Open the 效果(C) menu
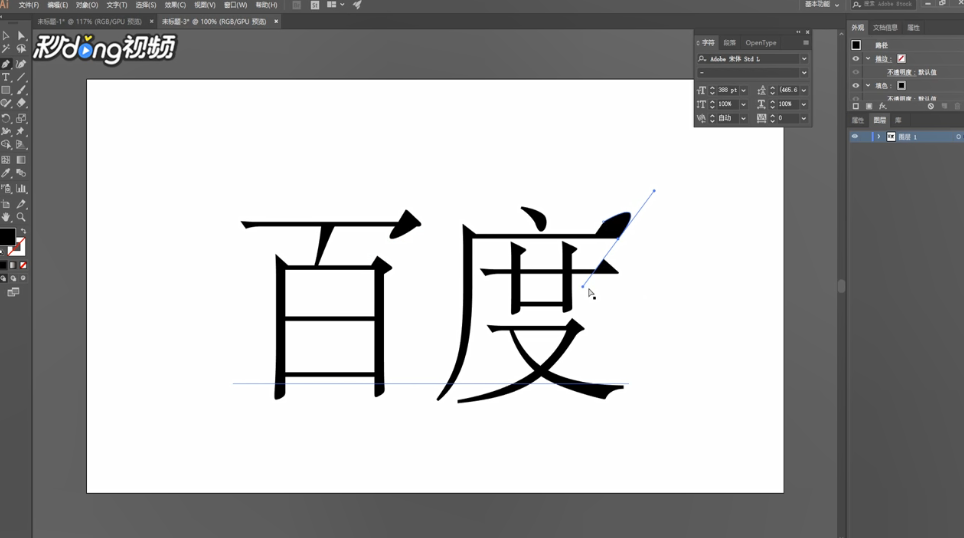This screenshot has width=964, height=538. [175, 5]
